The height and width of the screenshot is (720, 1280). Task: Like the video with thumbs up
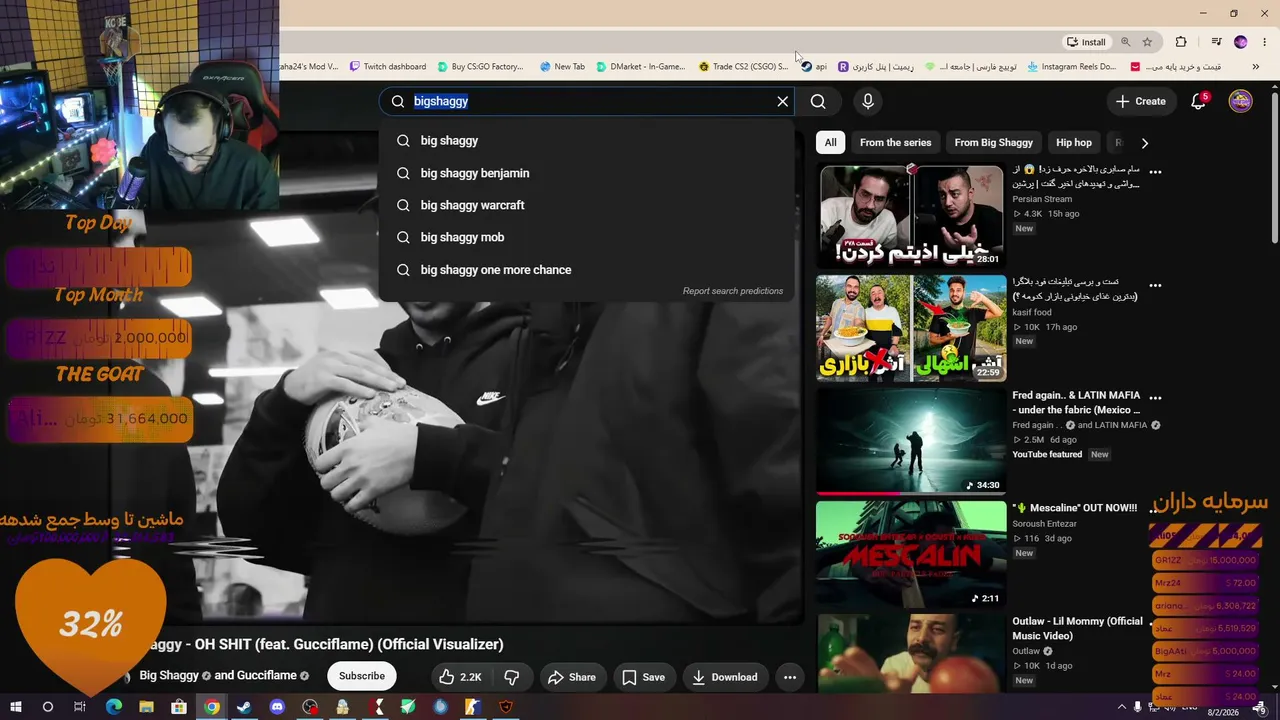tap(460, 677)
